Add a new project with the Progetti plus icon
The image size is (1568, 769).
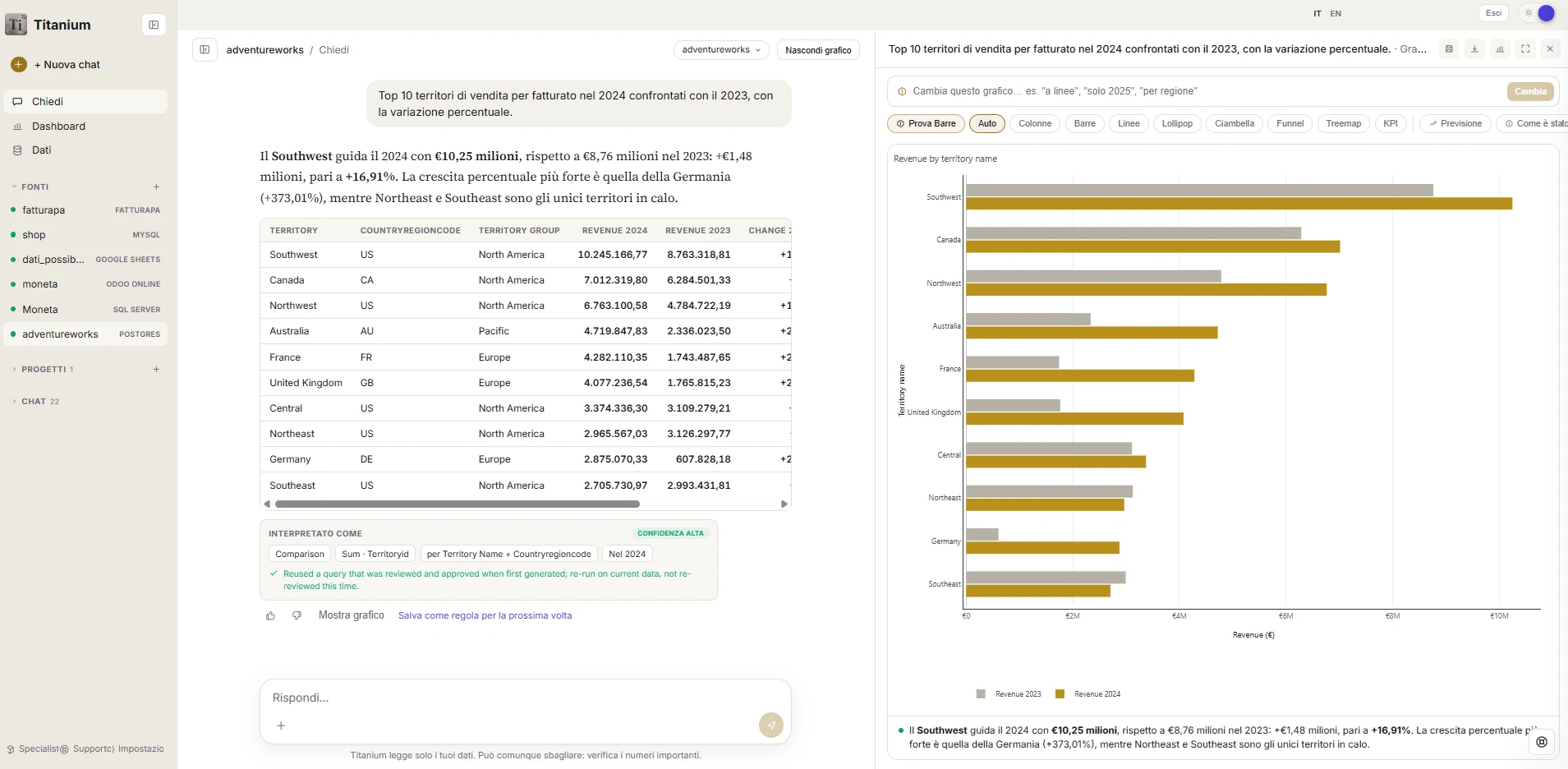pyautogui.click(x=156, y=370)
